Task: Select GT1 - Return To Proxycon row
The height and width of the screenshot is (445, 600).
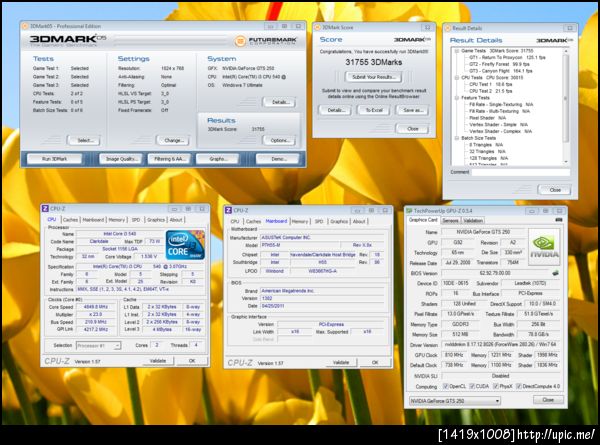Action: click(x=507, y=57)
